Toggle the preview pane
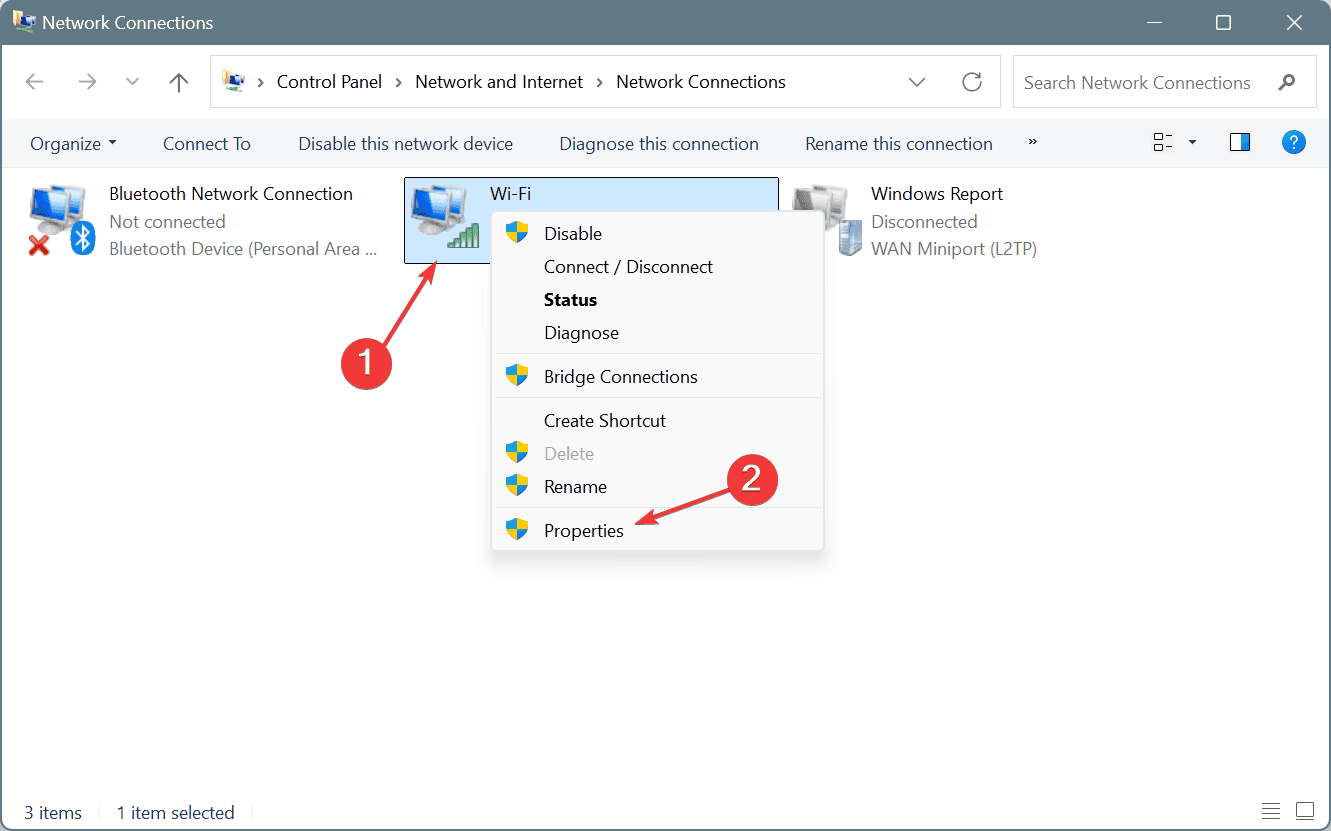Image resolution: width=1331 pixels, height=831 pixels. click(x=1240, y=142)
